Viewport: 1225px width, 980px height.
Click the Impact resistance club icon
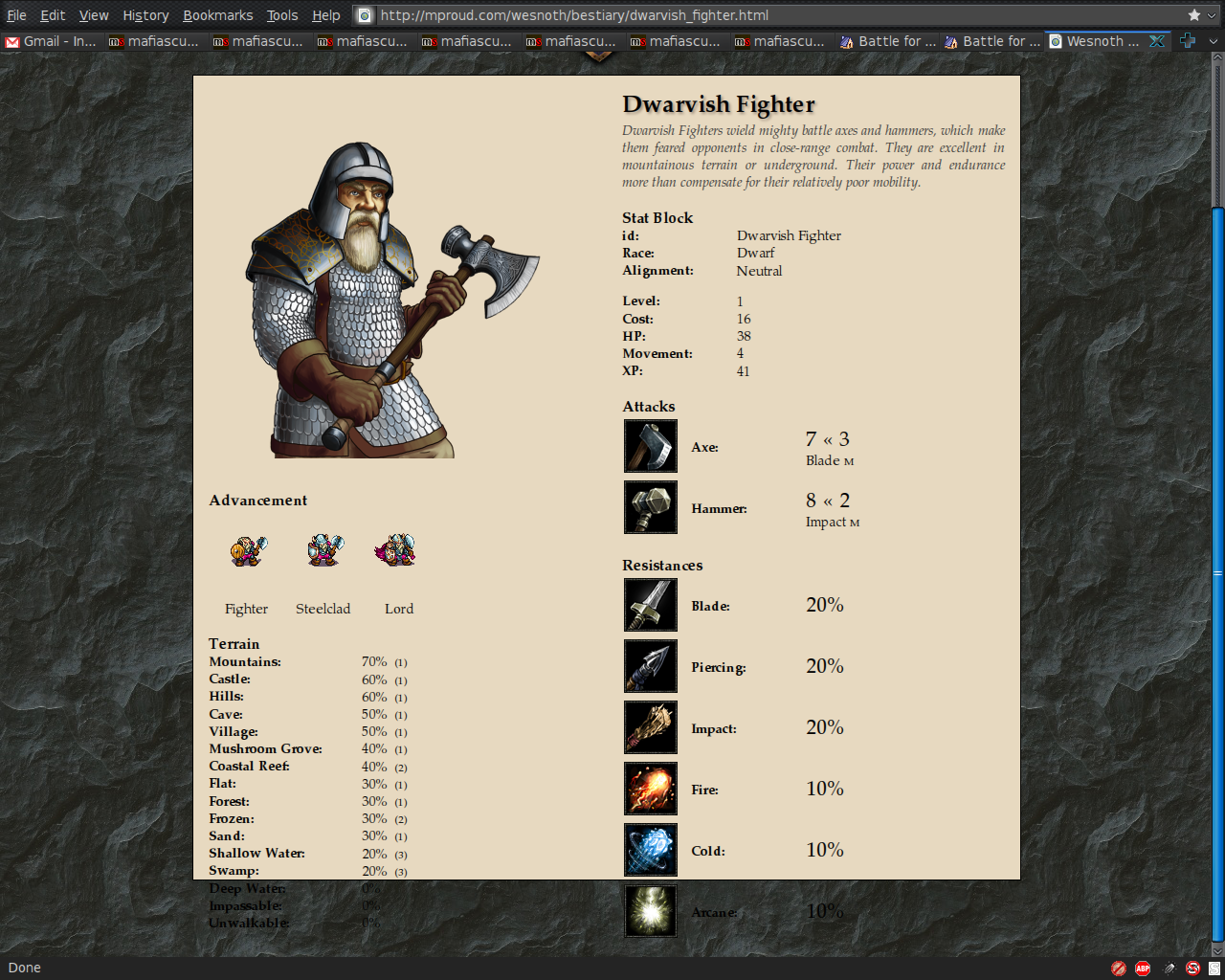651,727
